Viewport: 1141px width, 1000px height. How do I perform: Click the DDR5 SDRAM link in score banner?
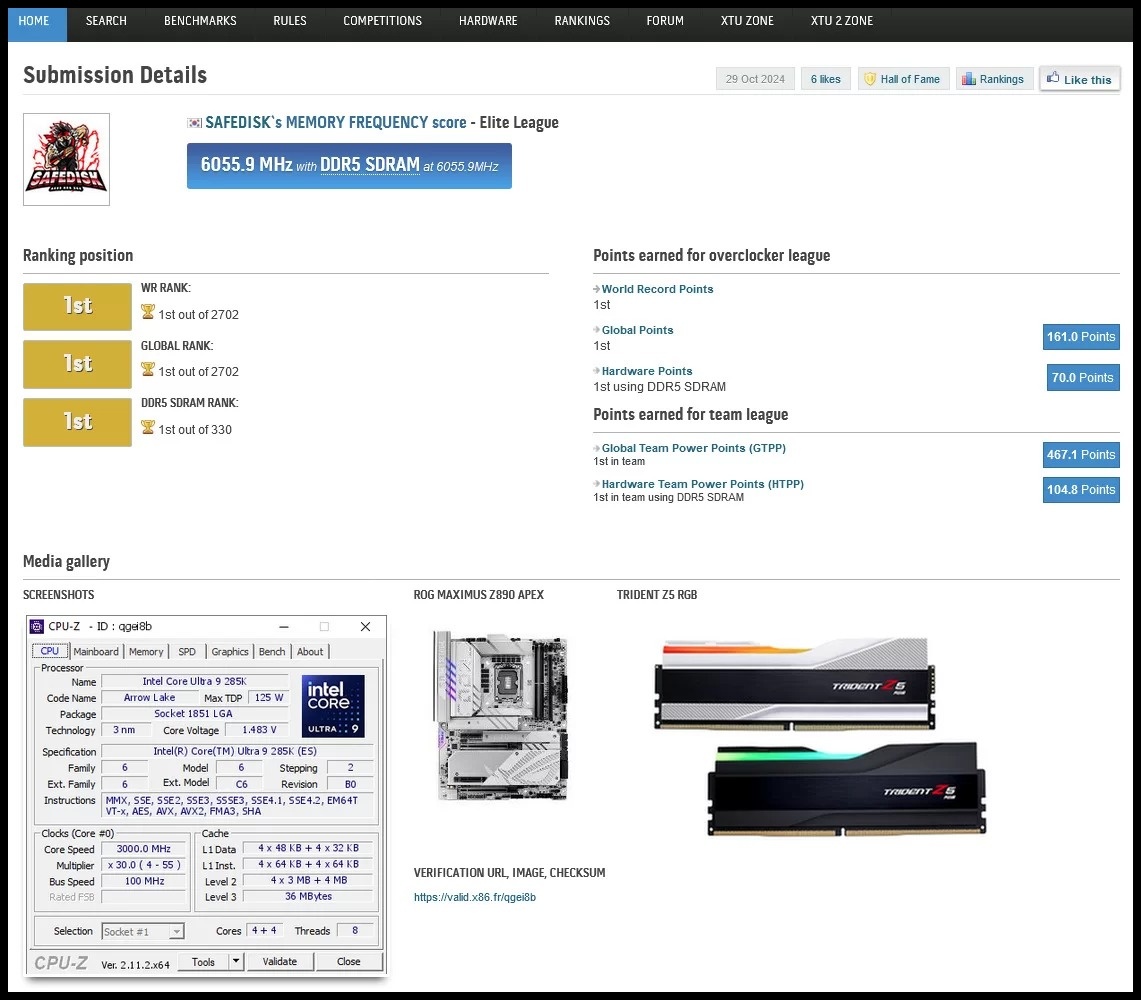coord(370,165)
